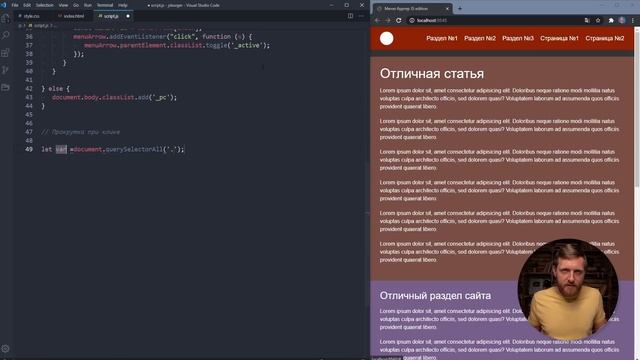The width and height of the screenshot is (640, 360).
Task: Click addEventListener on line 36
Action: (137, 37)
